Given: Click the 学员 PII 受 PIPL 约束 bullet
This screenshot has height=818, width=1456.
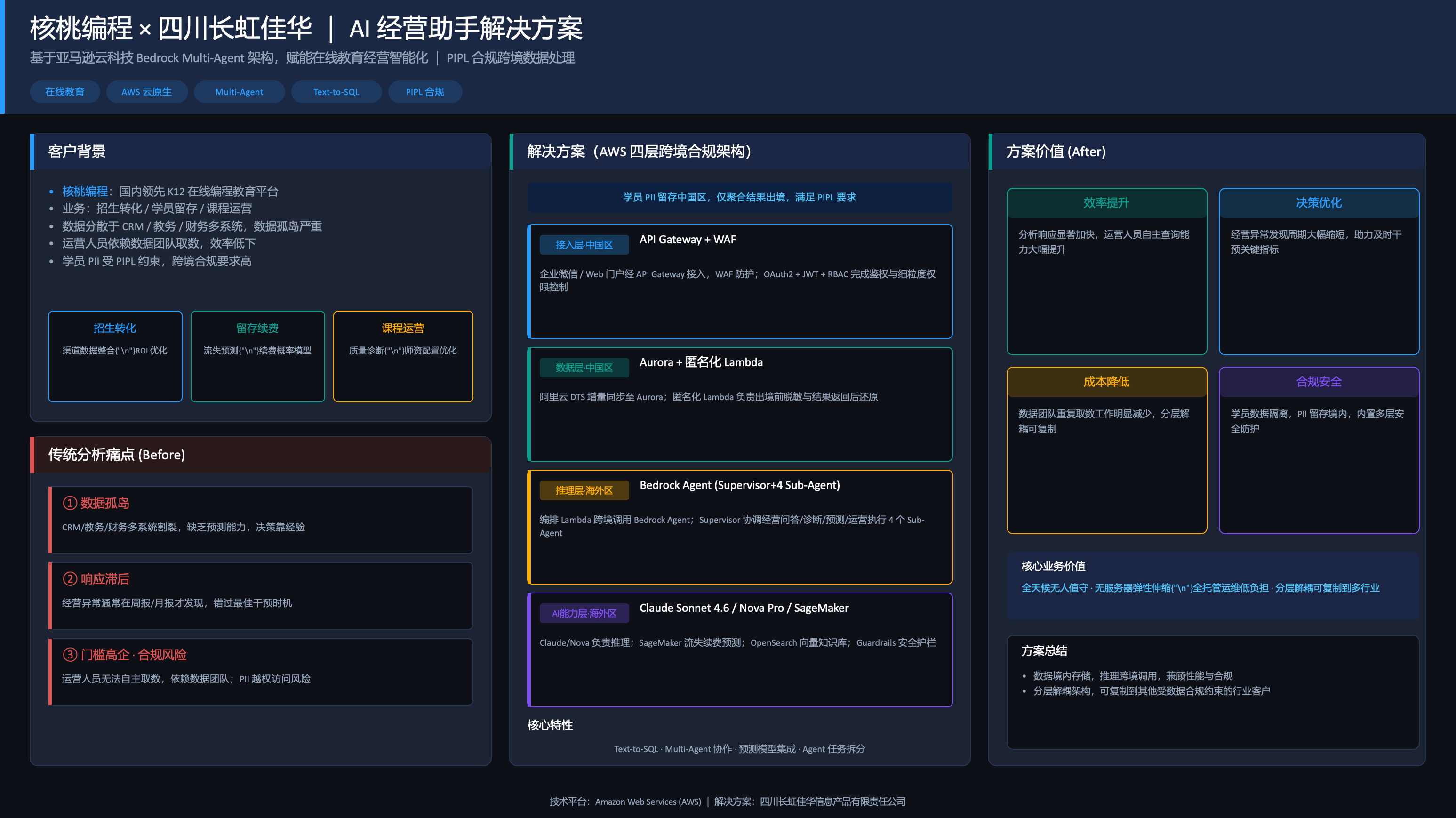Looking at the screenshot, I should (157, 261).
